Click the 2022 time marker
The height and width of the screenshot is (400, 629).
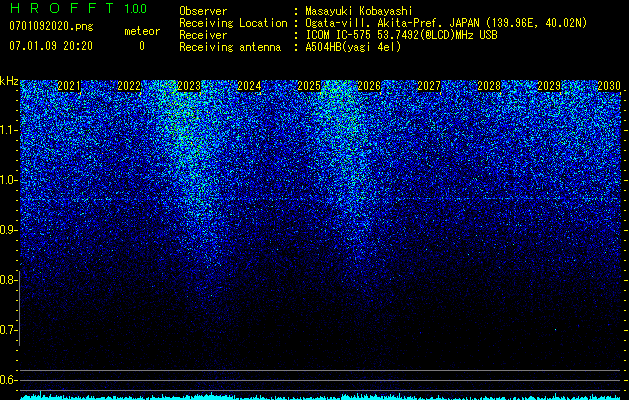click(129, 86)
